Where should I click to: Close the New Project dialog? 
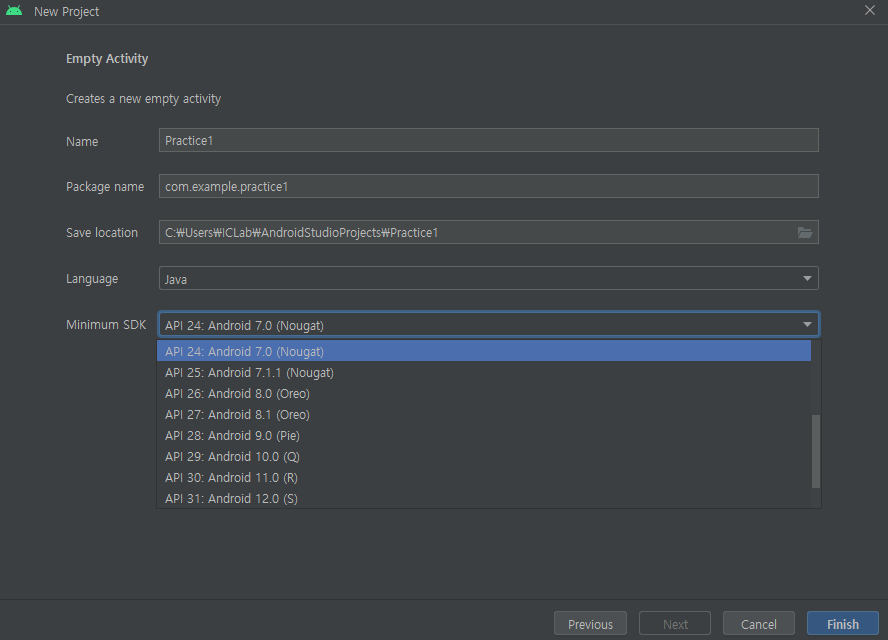(x=870, y=10)
